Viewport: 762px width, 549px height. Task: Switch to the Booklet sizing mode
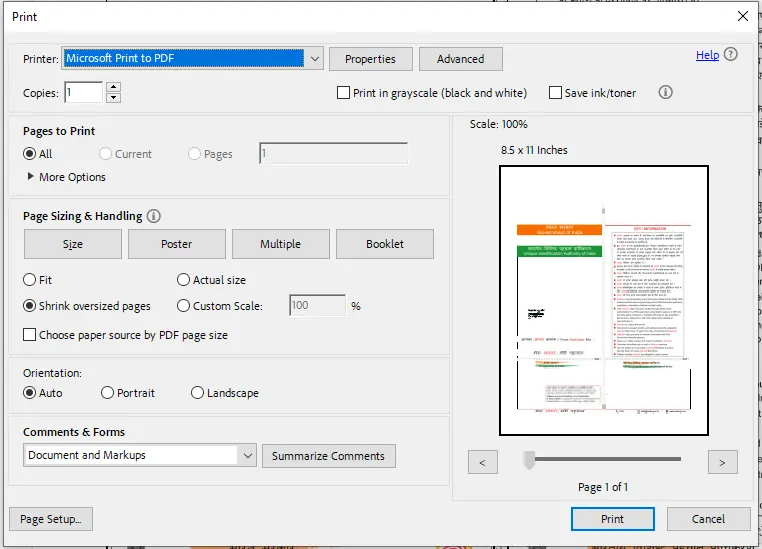pos(385,244)
